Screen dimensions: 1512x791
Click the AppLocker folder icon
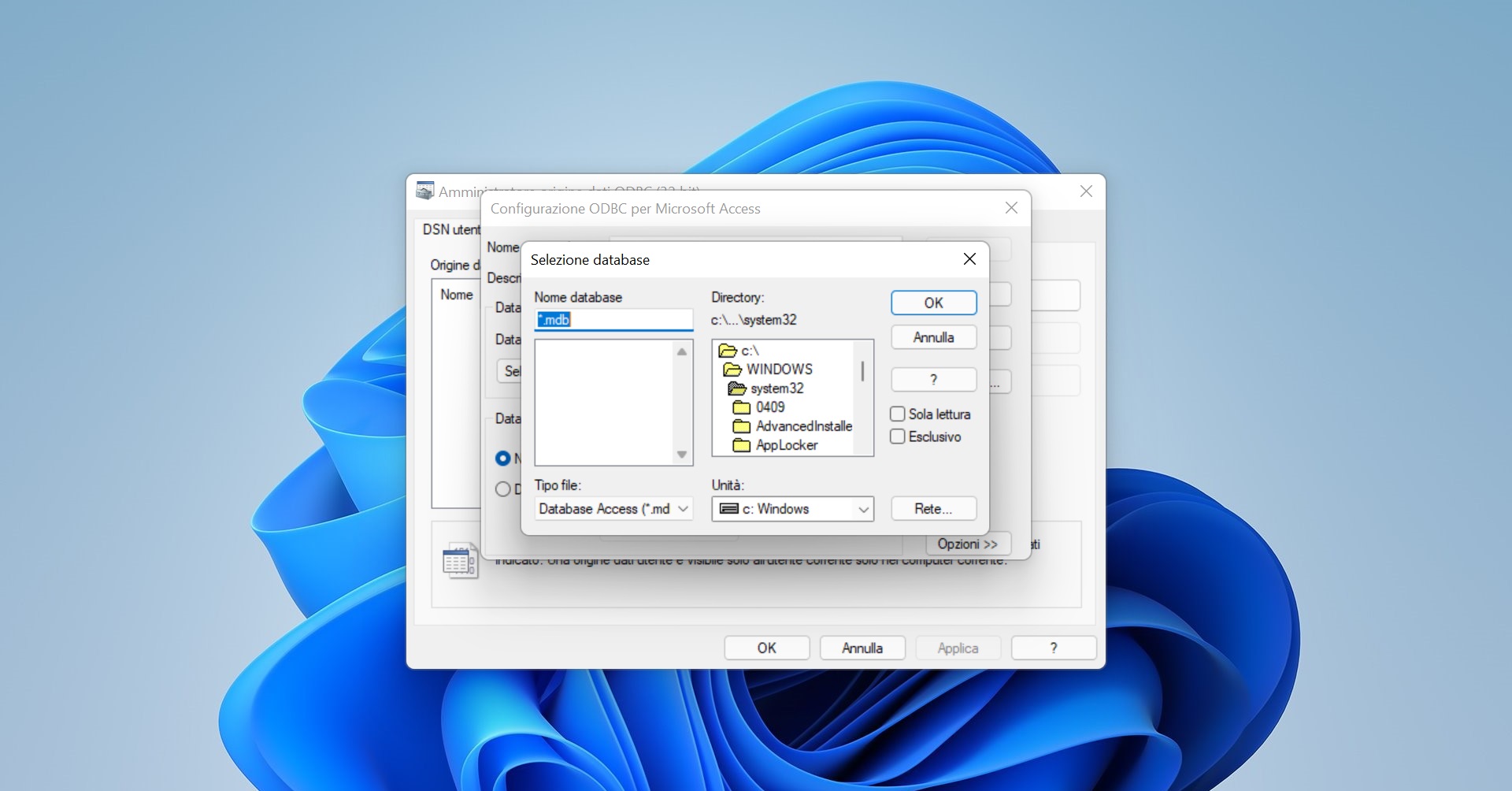click(742, 445)
